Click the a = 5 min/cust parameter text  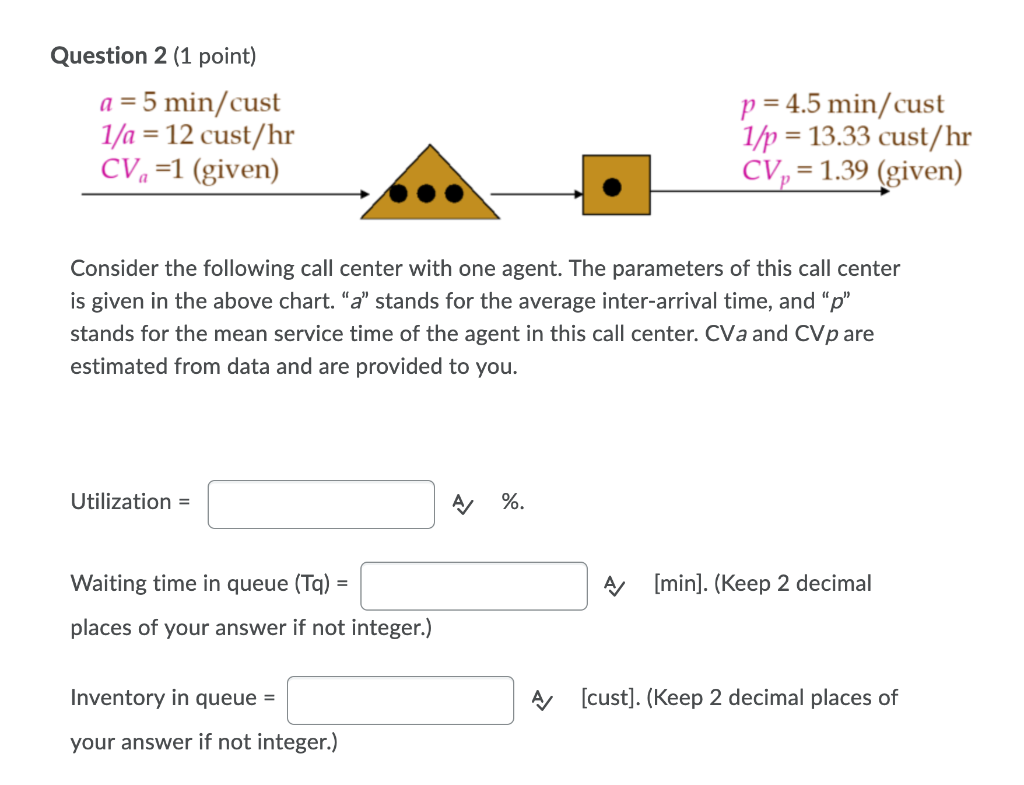point(188,103)
